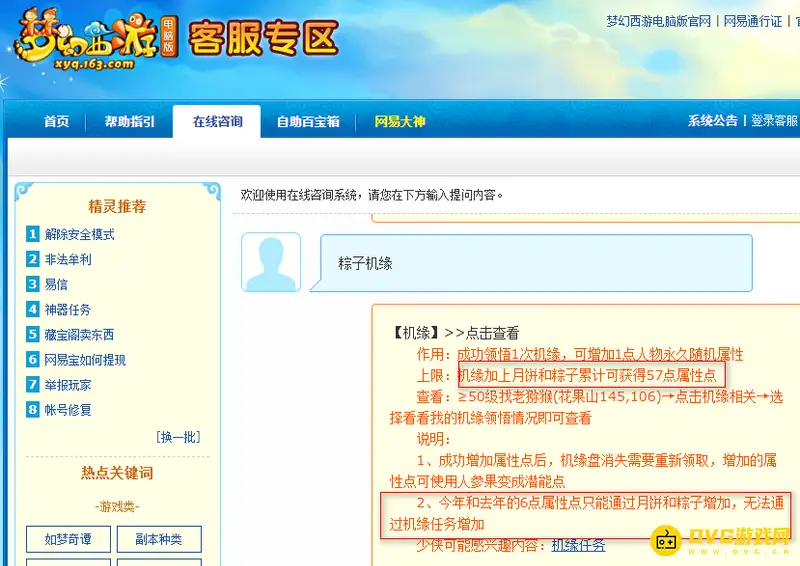
Task: Open the 首页 nav tab
Action: (x=56, y=121)
